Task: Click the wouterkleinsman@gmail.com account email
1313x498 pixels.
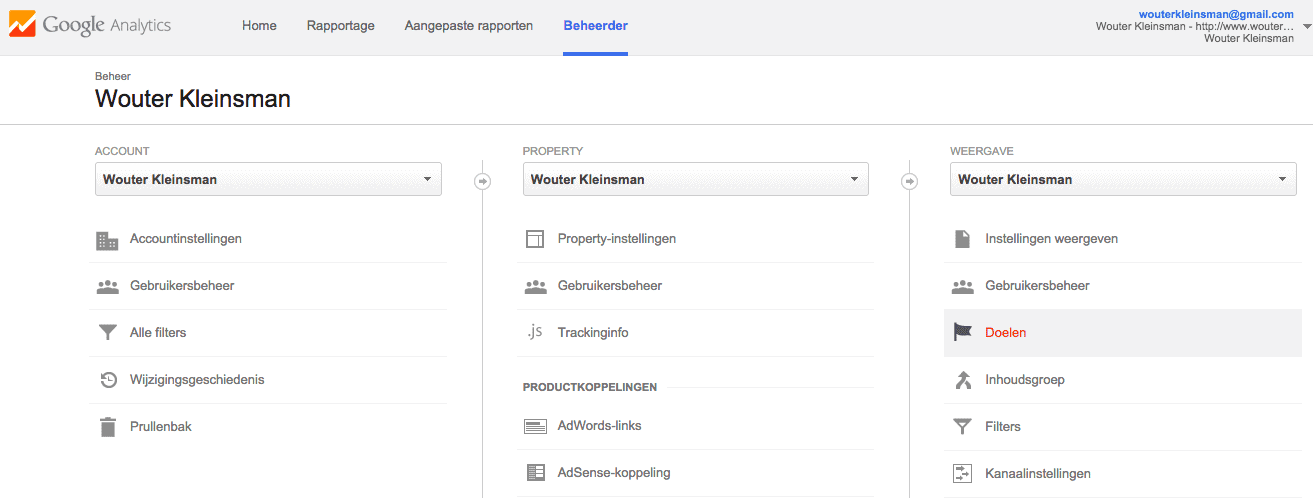Action: point(1216,14)
